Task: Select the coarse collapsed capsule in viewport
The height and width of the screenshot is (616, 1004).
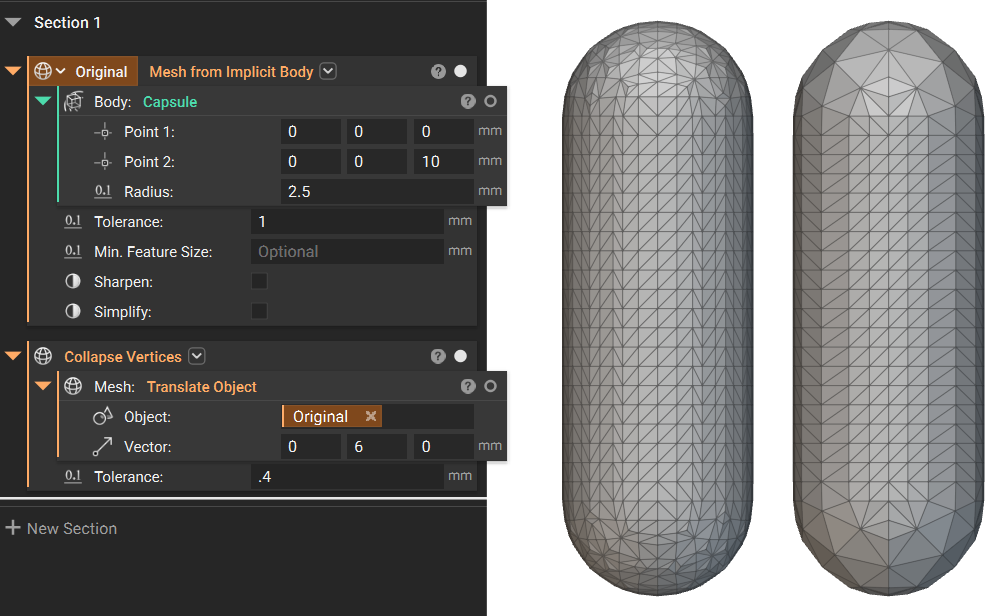Action: click(888, 308)
